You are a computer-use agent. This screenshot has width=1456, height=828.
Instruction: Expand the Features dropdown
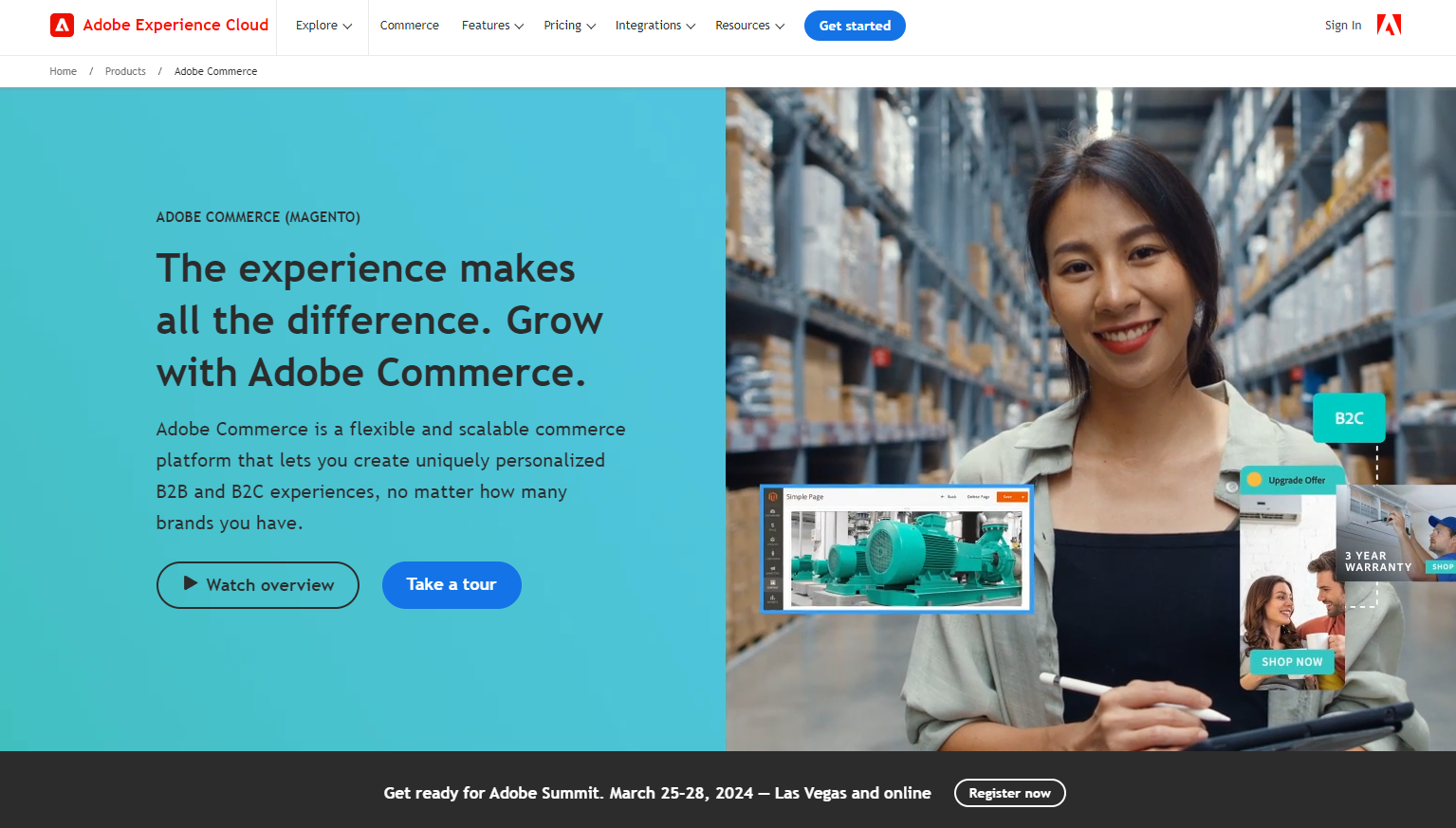pos(492,26)
